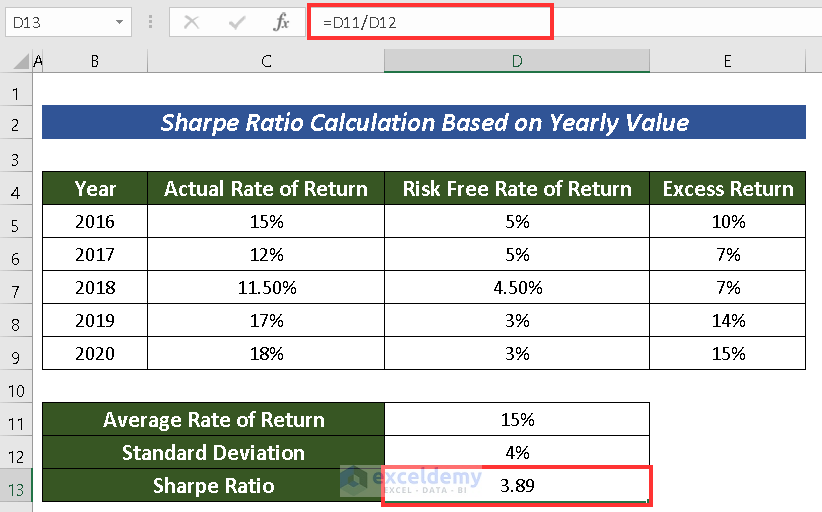
Task: Click the Cancel (X) icon in formula bar
Action: (x=191, y=23)
